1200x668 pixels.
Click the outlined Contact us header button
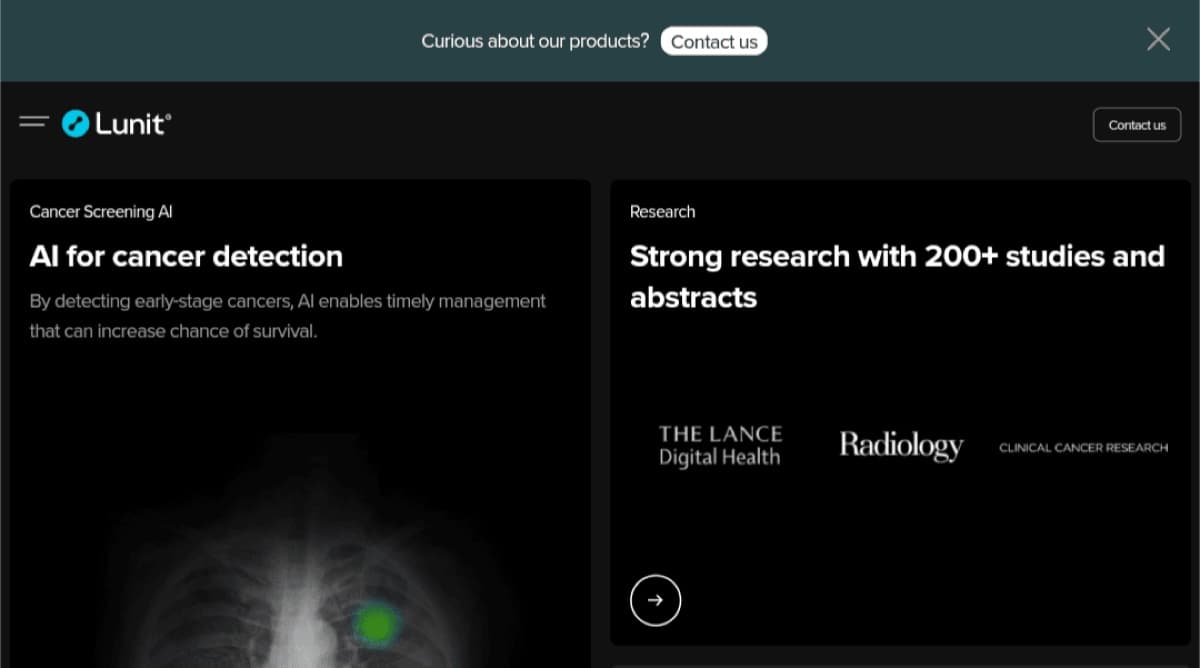(1137, 125)
